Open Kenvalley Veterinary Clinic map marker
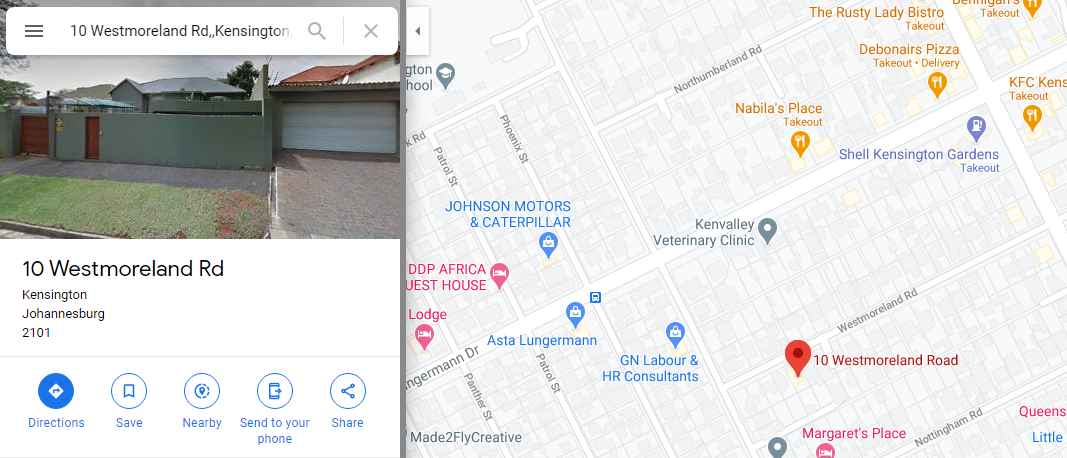Screen dimensions: 1067x458 (x=768, y=230)
